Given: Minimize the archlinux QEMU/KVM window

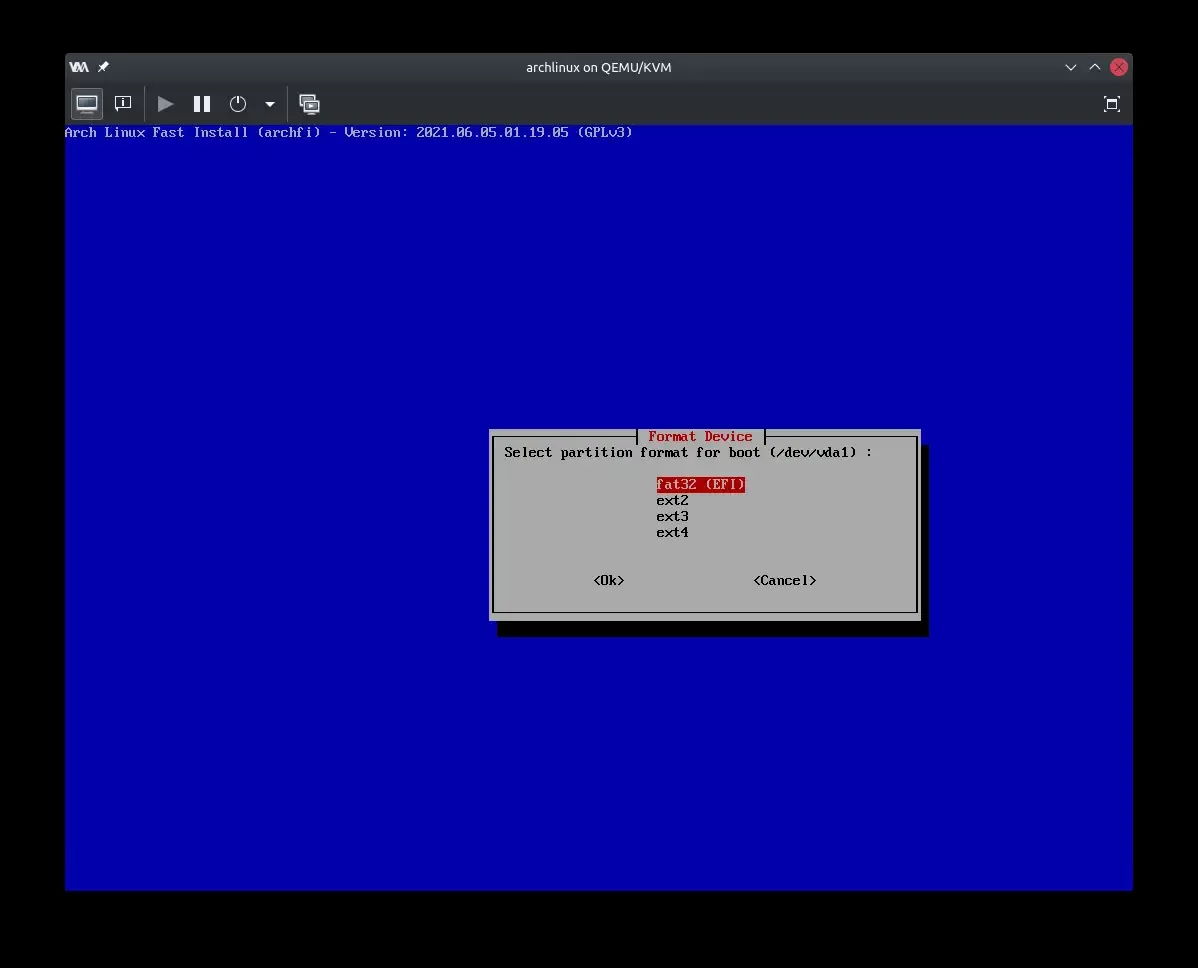Looking at the screenshot, I should [1071, 67].
